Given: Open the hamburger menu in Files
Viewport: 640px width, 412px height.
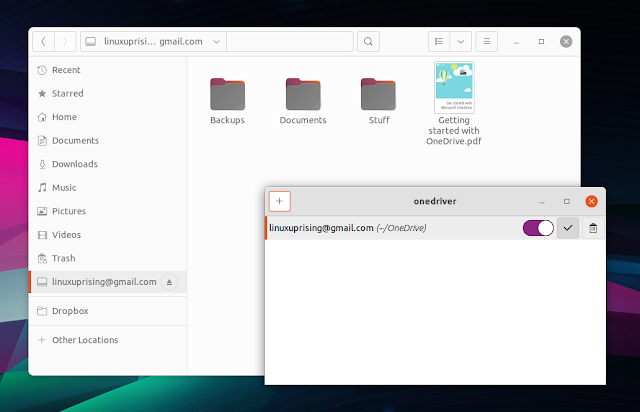Looking at the screenshot, I should (487, 42).
